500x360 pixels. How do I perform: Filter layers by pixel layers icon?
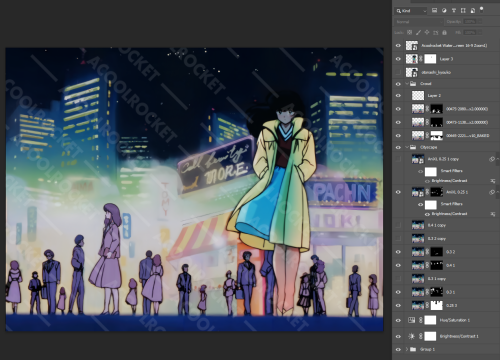coord(434,11)
